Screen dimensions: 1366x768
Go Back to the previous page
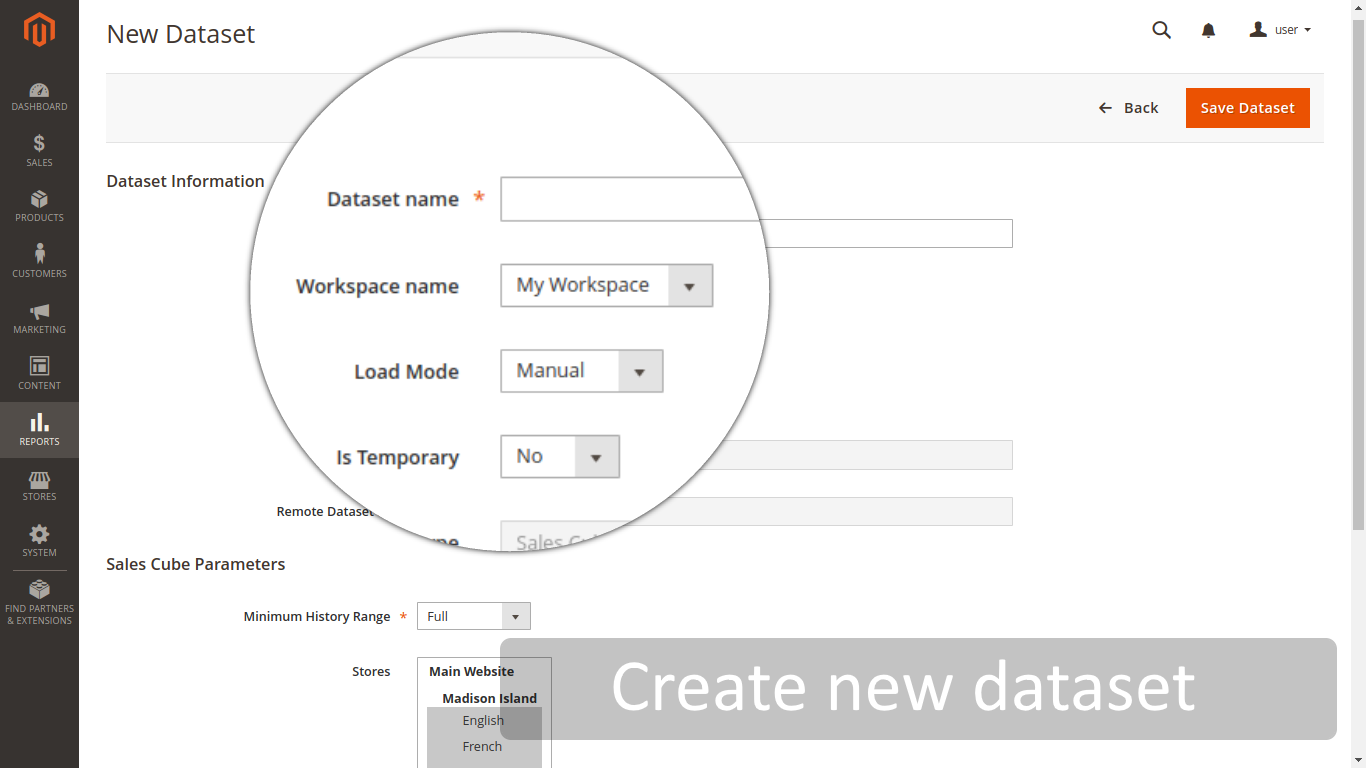pos(1129,107)
